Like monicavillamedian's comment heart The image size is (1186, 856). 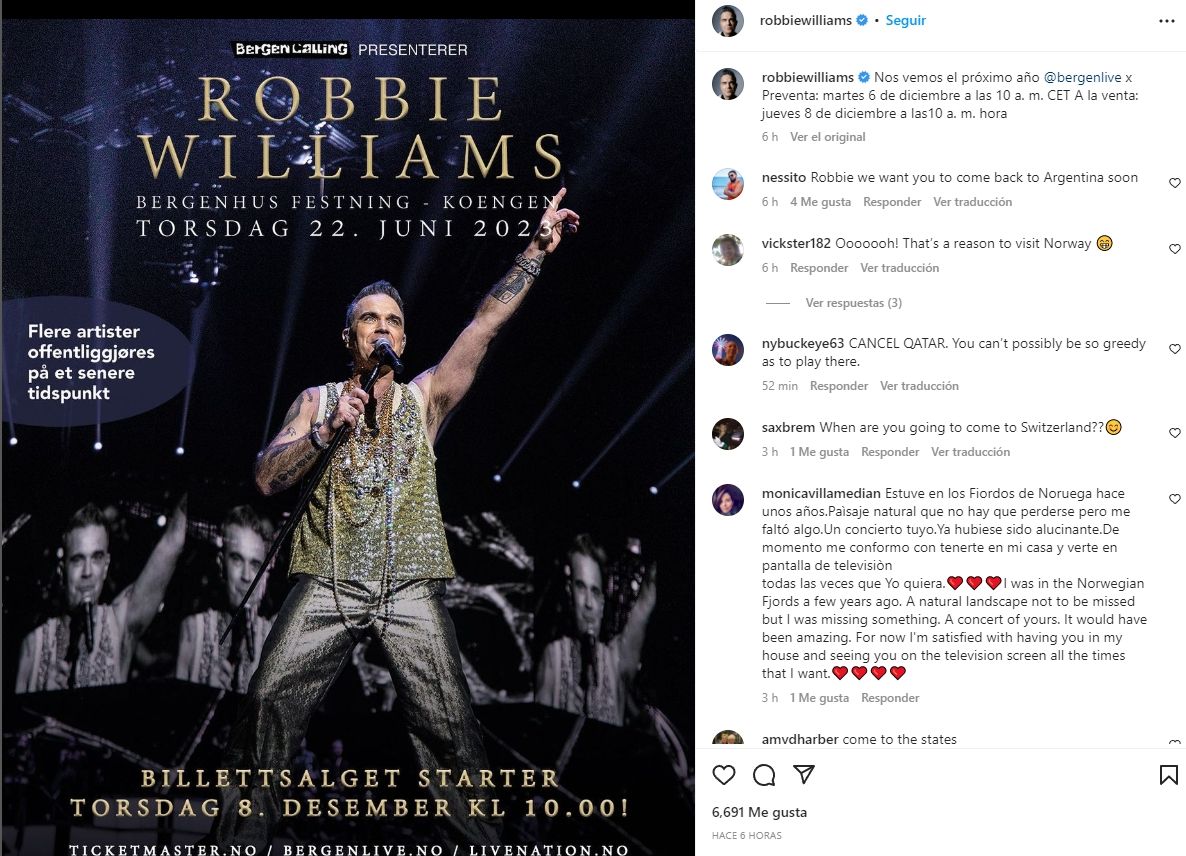[1174, 499]
